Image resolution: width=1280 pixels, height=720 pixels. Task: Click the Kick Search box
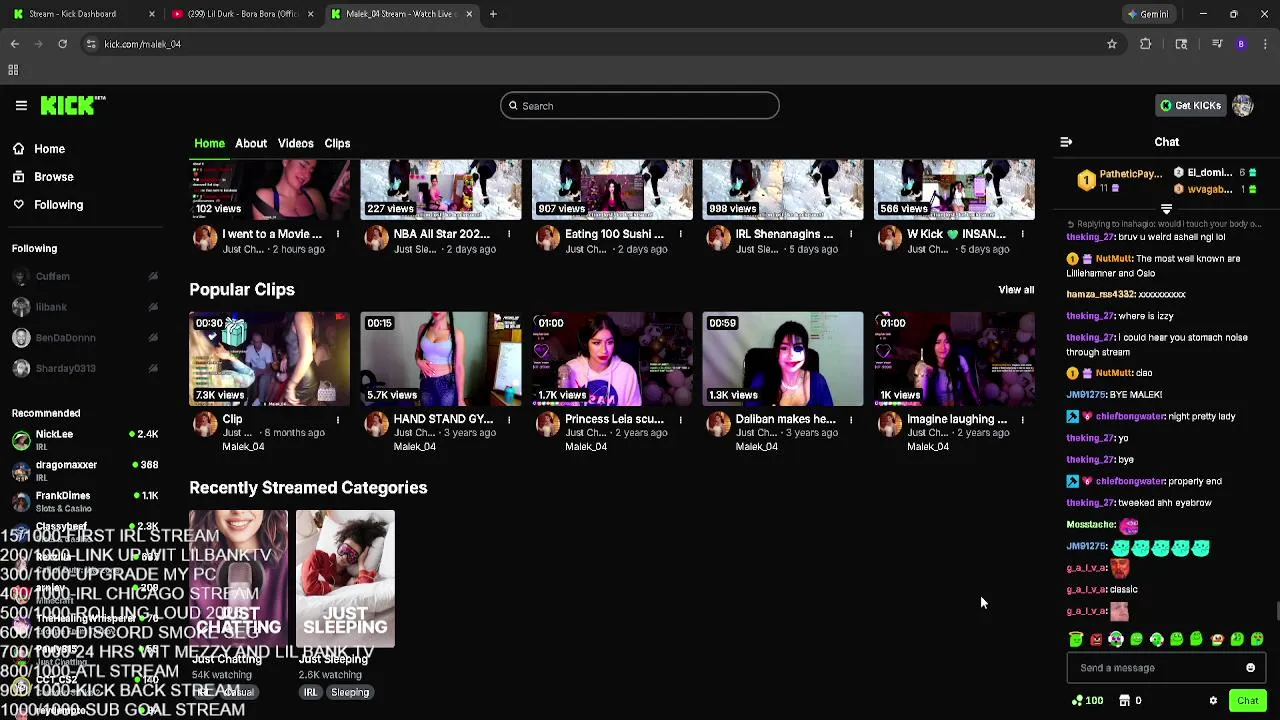pyautogui.click(x=640, y=106)
